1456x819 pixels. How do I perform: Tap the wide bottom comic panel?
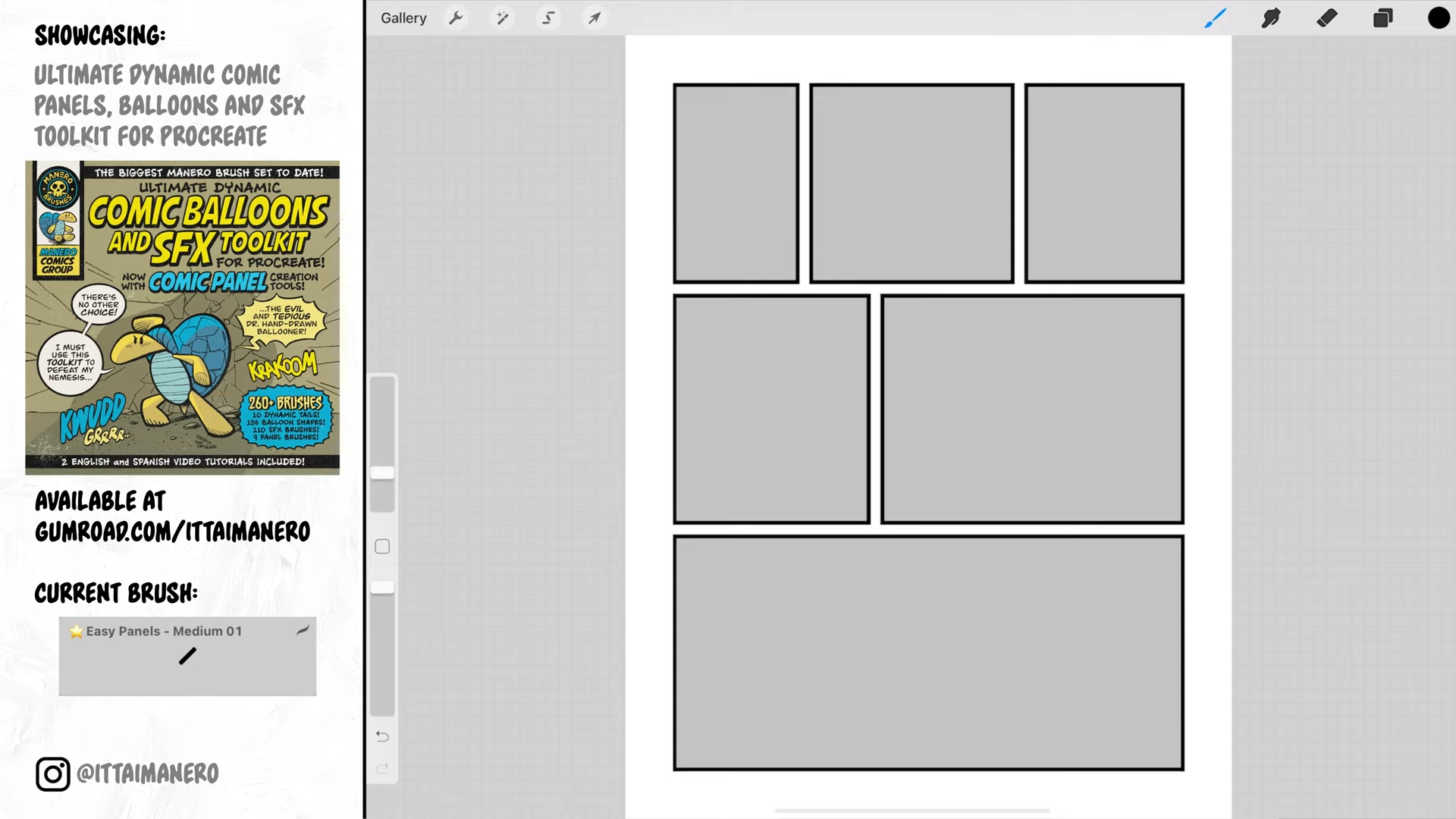tap(928, 653)
